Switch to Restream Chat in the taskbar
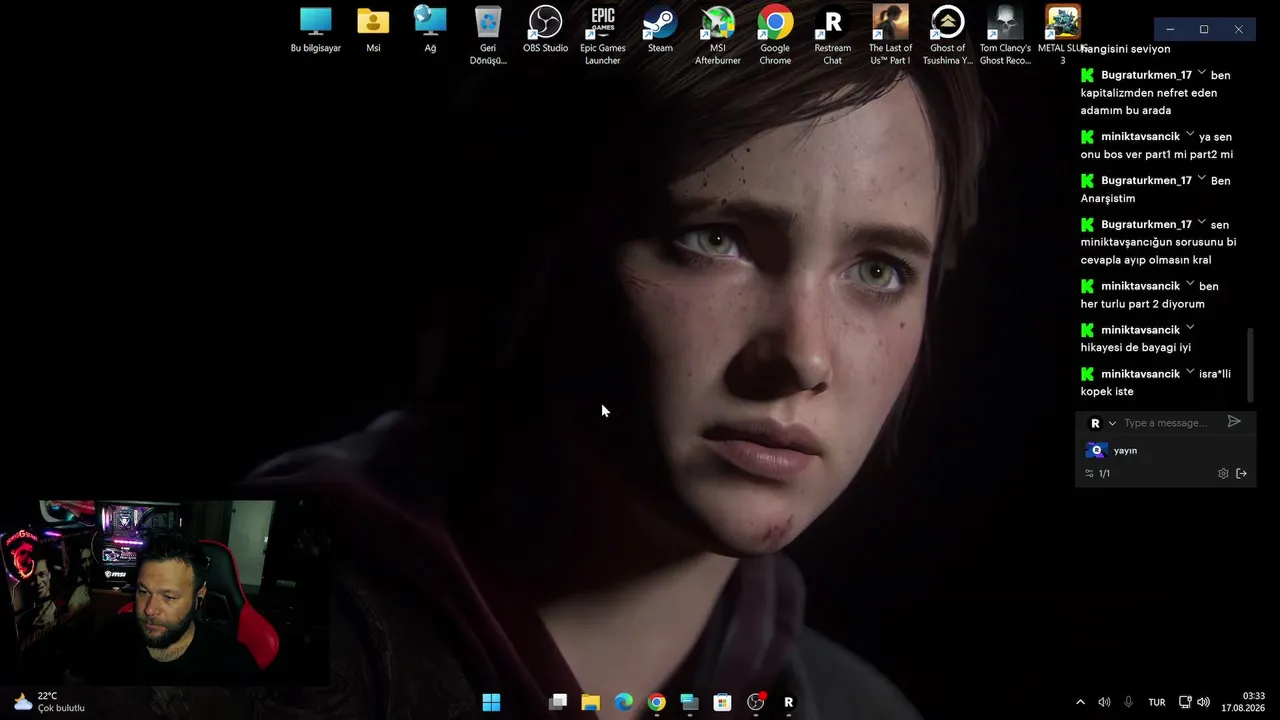1280x720 pixels. [x=789, y=702]
